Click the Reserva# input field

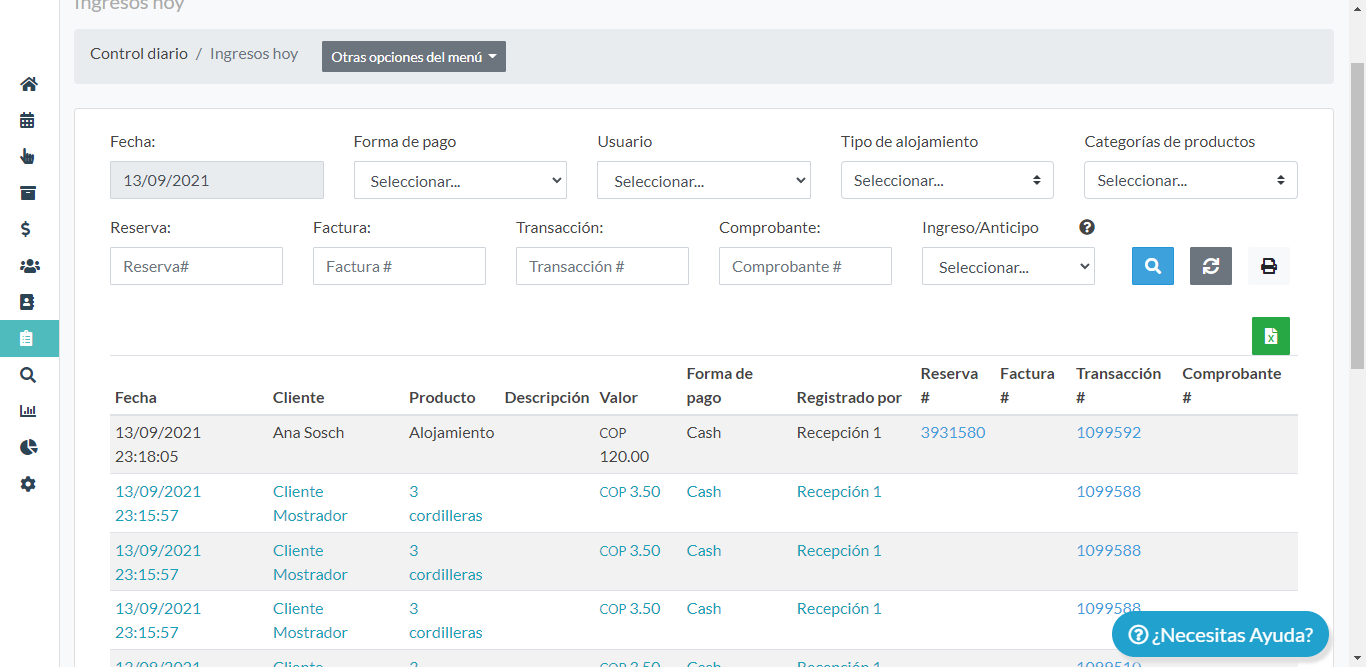196,266
